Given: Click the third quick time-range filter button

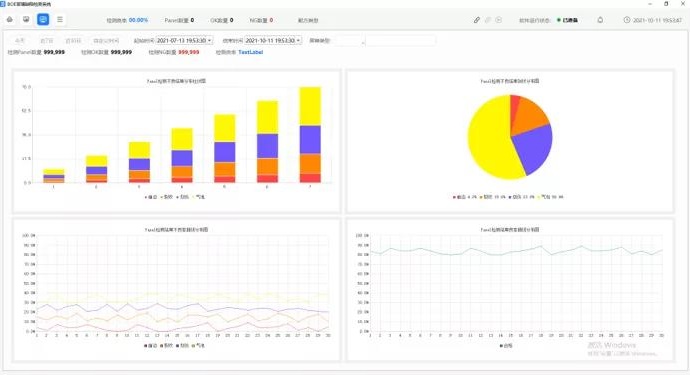Looking at the screenshot, I should point(73,40).
